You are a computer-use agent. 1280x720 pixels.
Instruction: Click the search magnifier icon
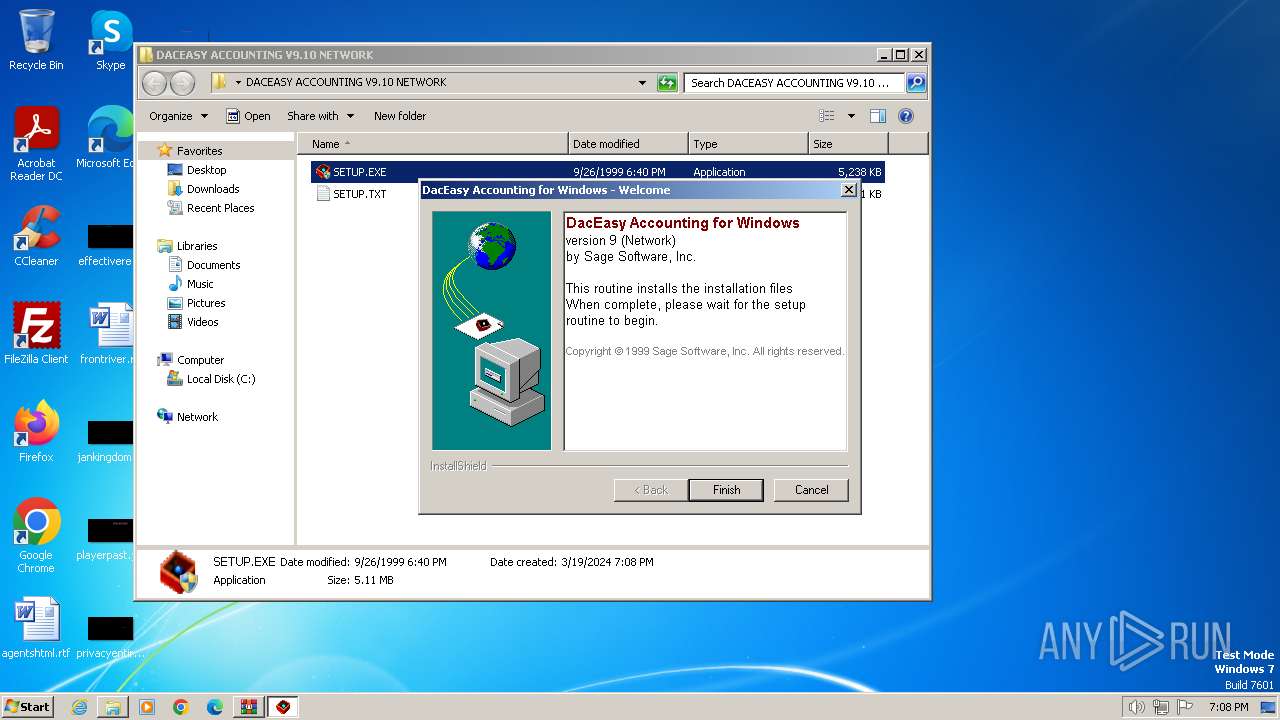[x=915, y=83]
